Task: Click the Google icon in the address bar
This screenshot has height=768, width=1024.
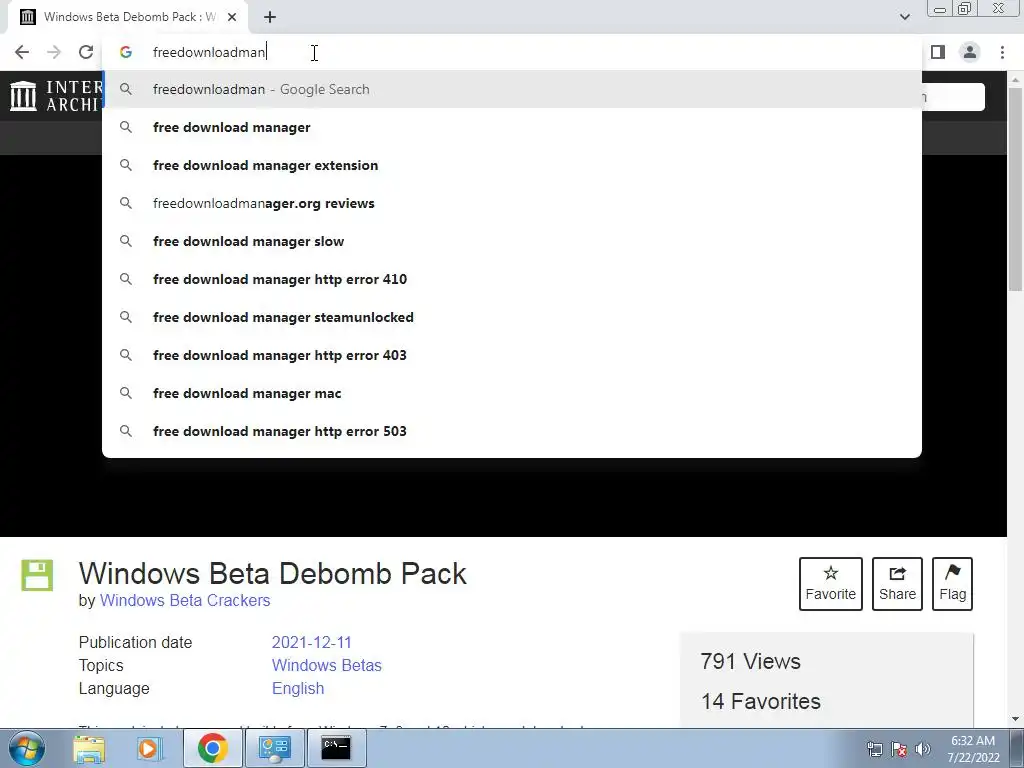Action: (126, 52)
